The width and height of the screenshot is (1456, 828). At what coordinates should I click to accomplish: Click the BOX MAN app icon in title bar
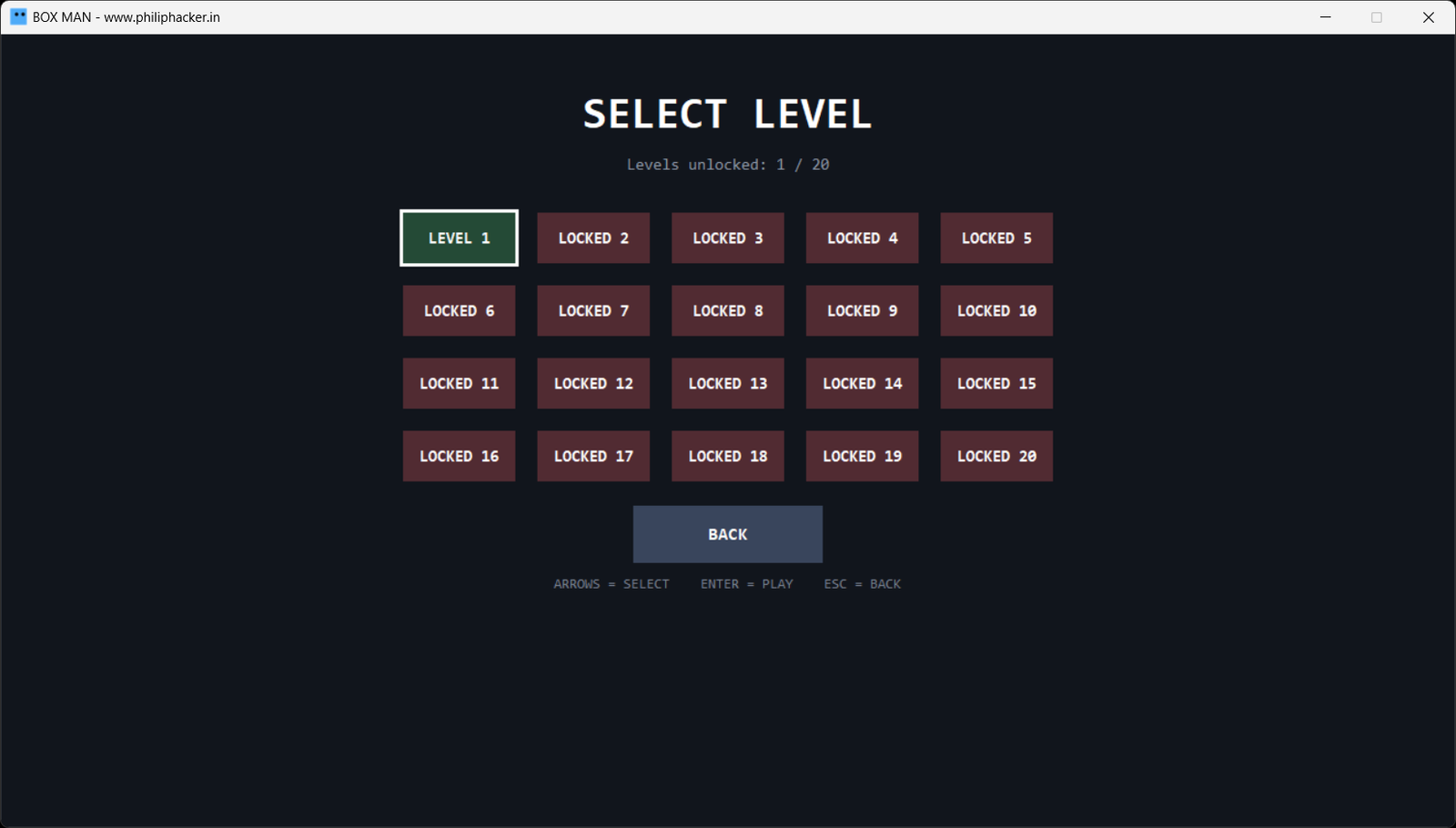pos(18,16)
